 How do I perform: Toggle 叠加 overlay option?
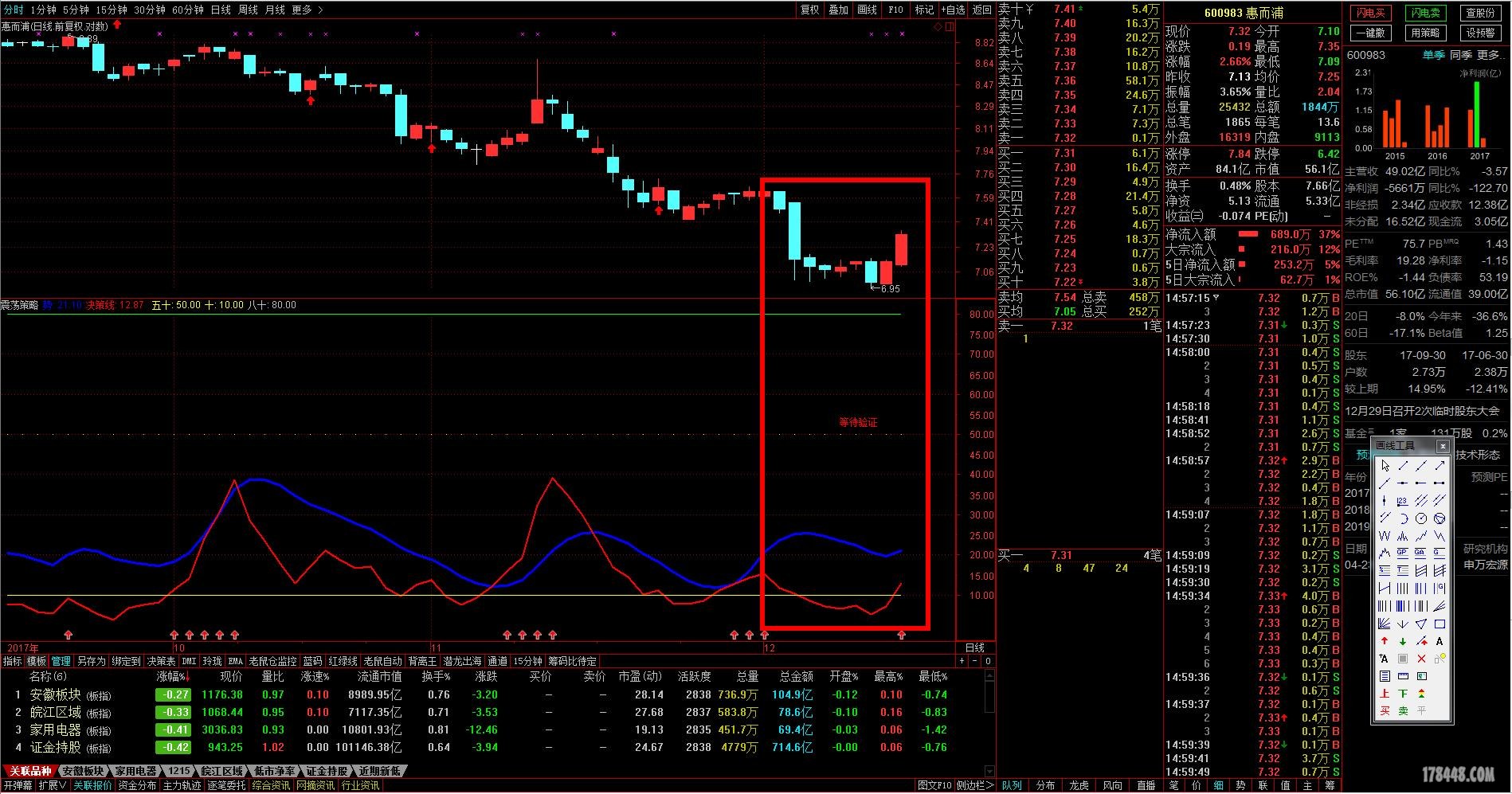click(838, 10)
